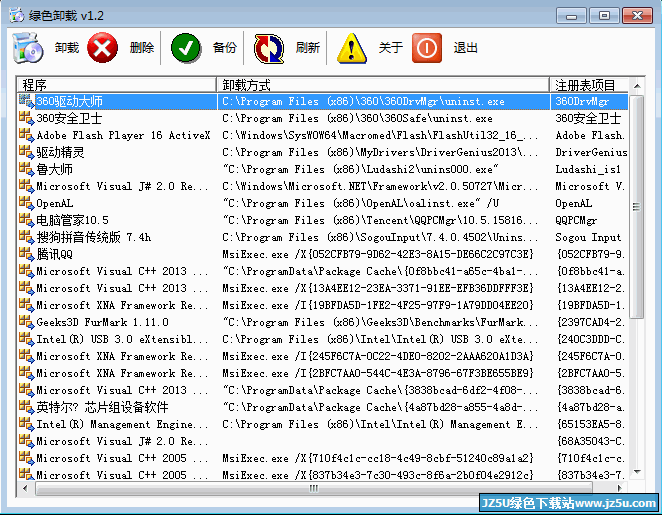Select Intel(R) USB 3.0 eXtensible entry
This screenshot has height=515, width=662.
tap(122, 339)
